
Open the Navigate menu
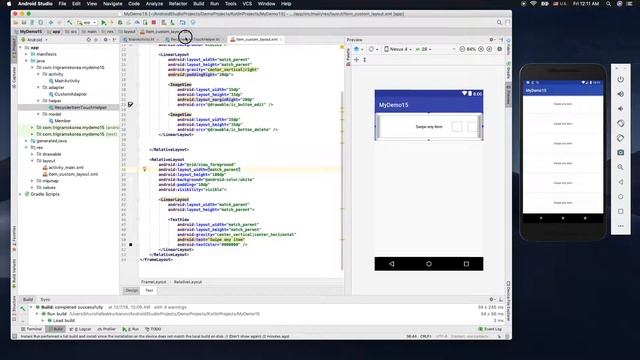(x=112, y=4)
